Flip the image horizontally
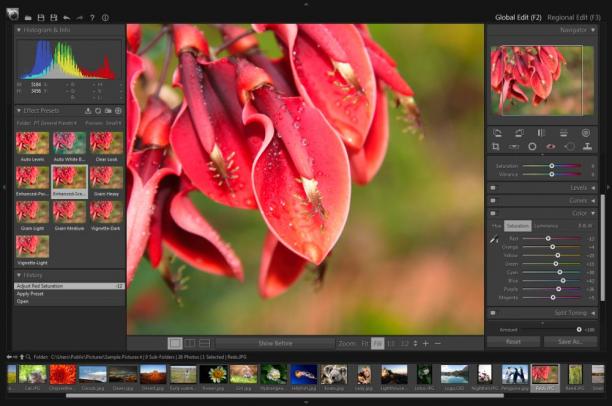The image size is (612, 406). click(541, 133)
